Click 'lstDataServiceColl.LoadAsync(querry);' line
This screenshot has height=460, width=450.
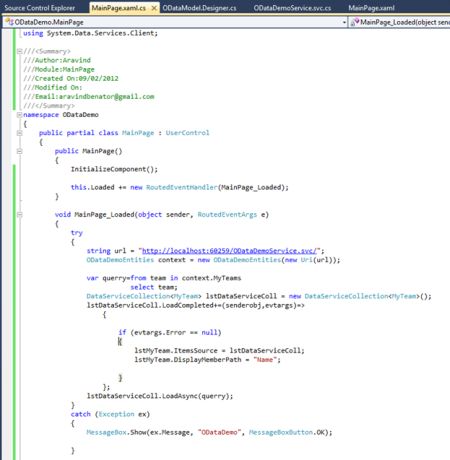point(160,396)
